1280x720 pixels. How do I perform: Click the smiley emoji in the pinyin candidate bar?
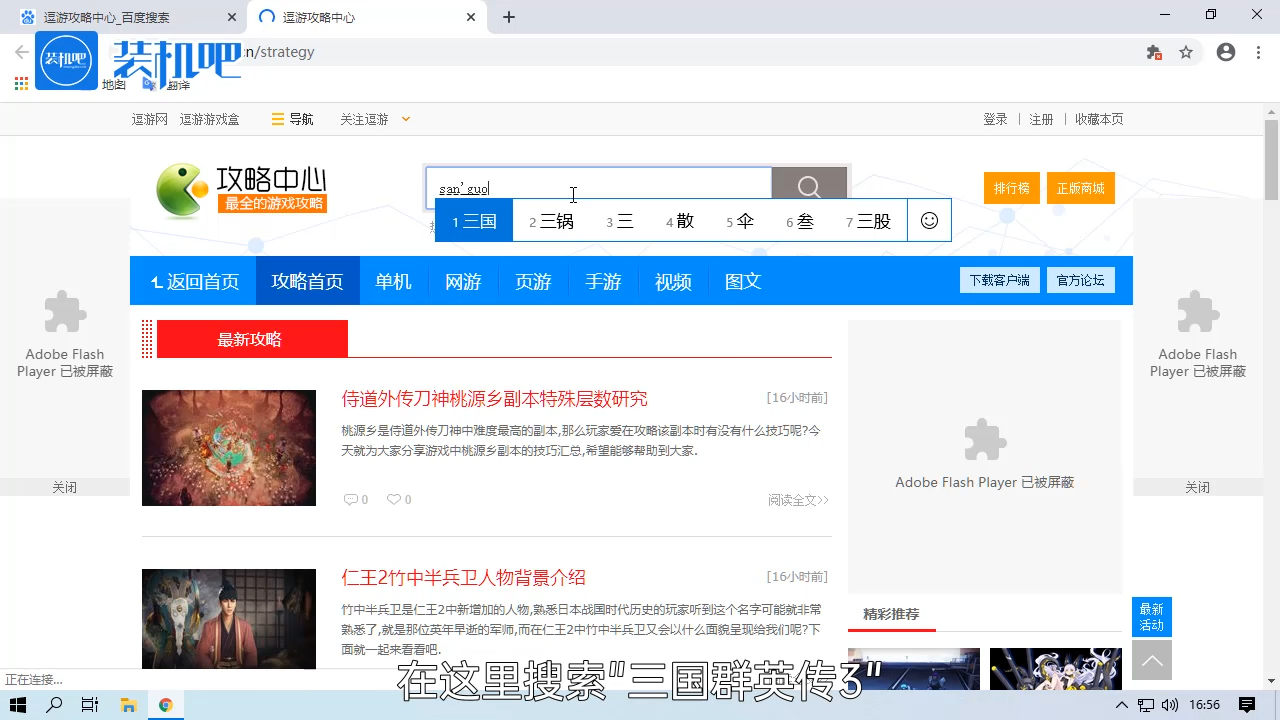pos(929,220)
